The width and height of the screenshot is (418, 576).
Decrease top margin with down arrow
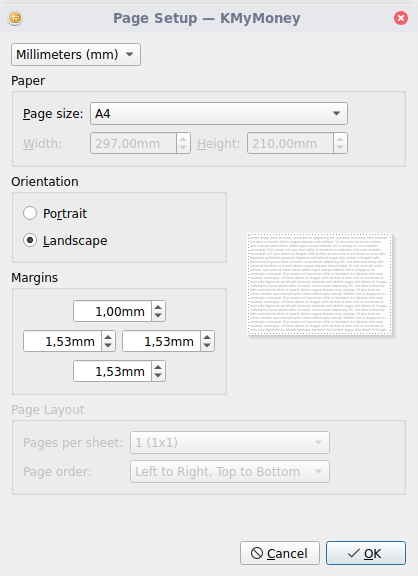click(x=158, y=316)
